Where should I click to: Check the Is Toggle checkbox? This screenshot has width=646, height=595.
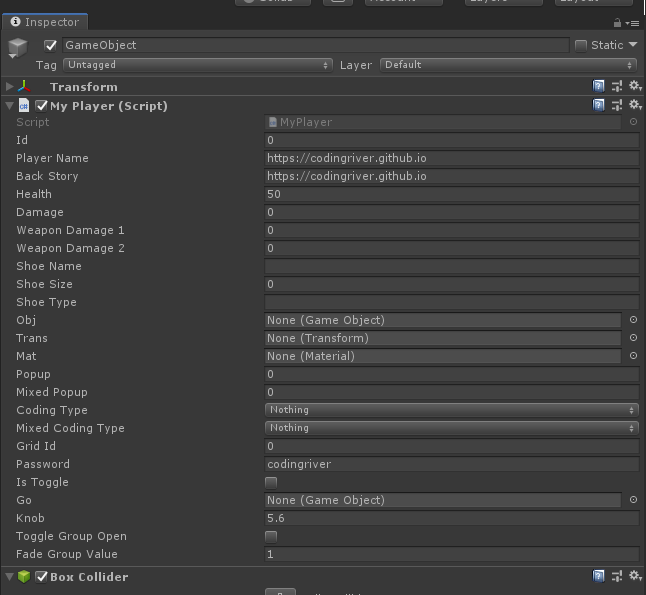pos(271,482)
